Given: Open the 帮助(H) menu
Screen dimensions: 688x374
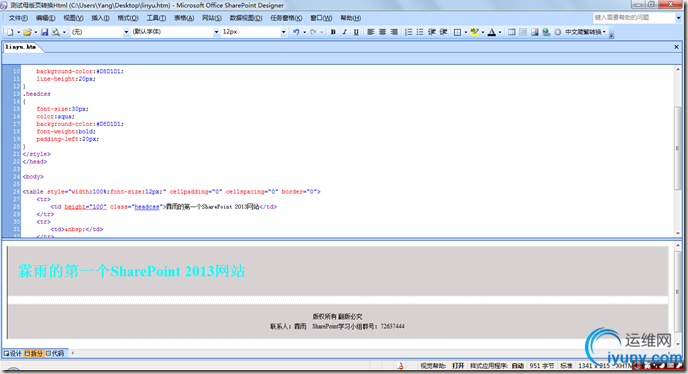Looking at the screenshot, I should click(351, 18).
